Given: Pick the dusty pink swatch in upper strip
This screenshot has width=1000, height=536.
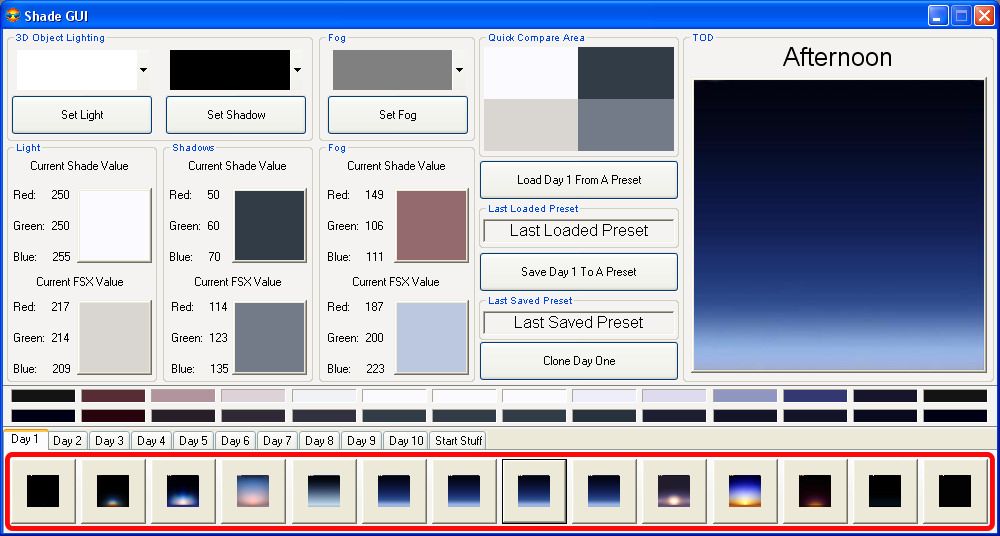Looking at the screenshot, I should 183,396.
